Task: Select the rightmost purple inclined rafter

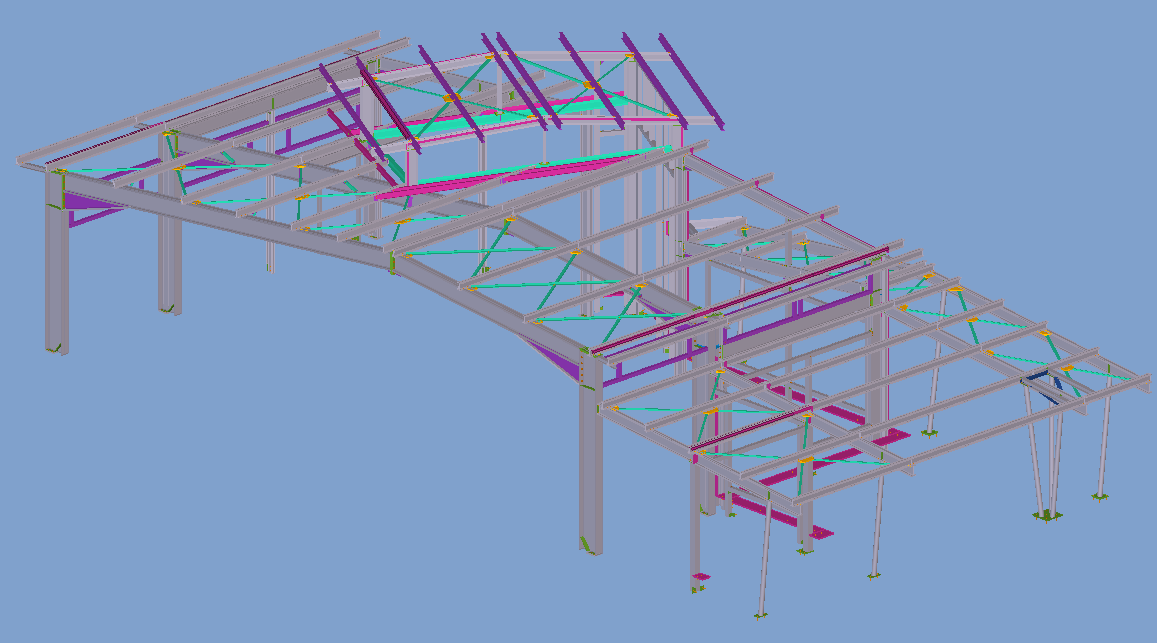Action: tap(690, 88)
